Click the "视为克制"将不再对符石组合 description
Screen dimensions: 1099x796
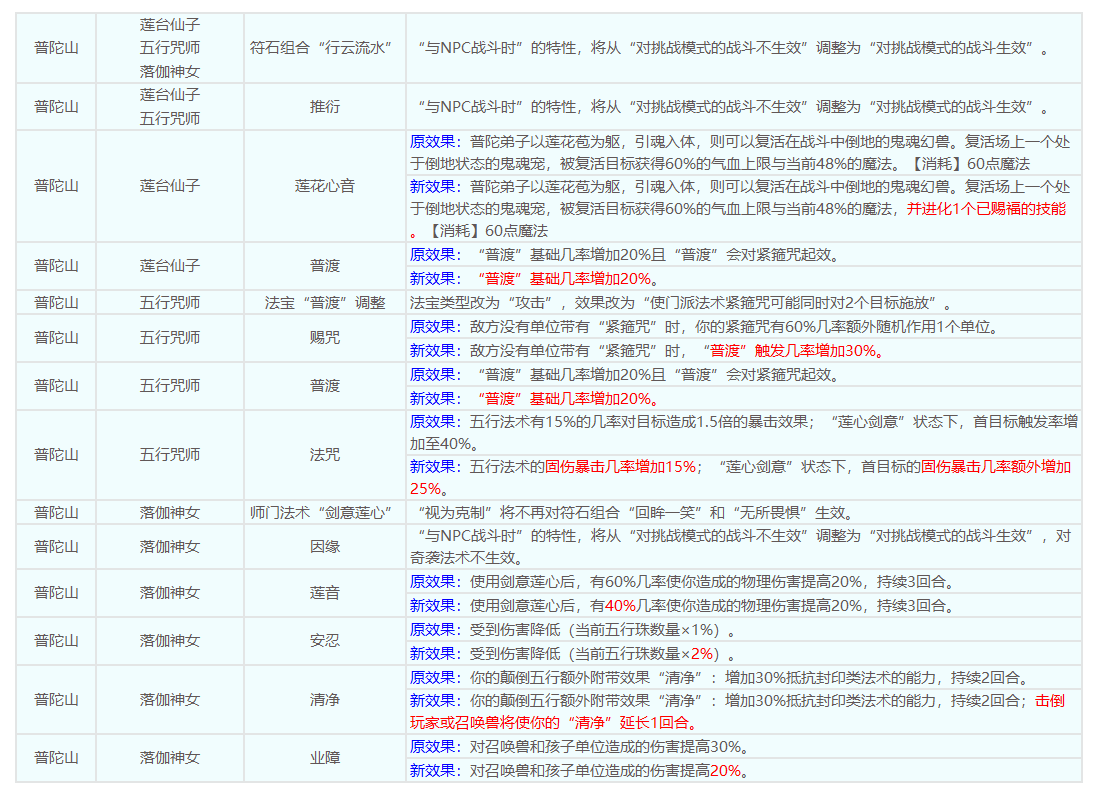pyautogui.click(x=635, y=513)
